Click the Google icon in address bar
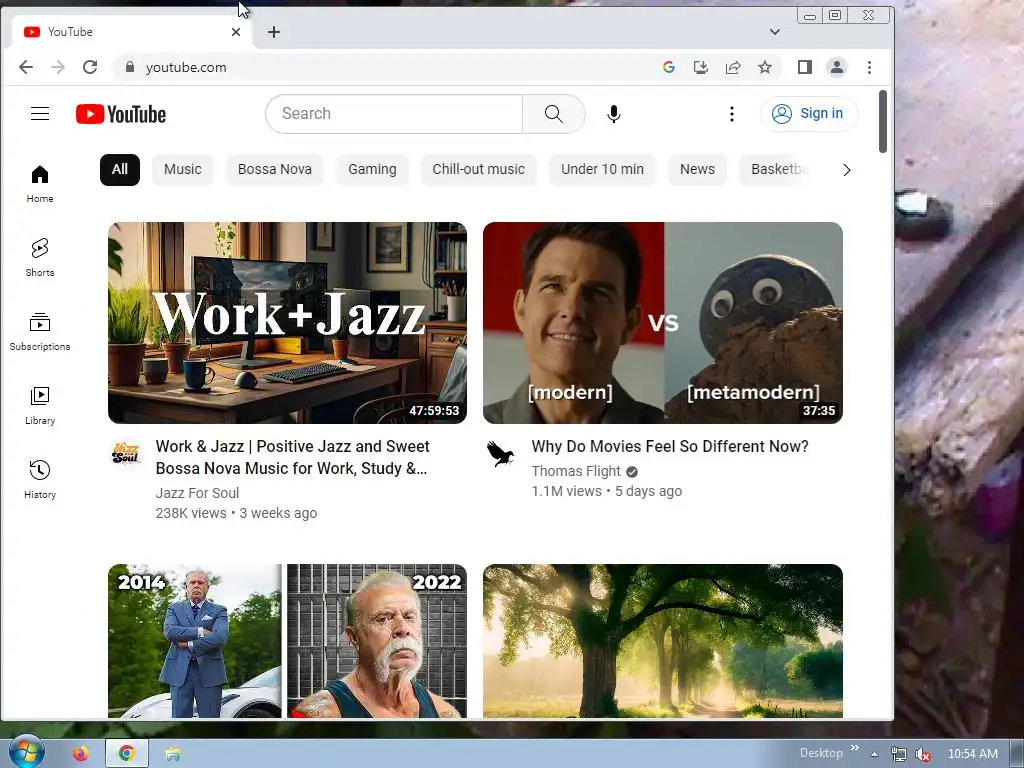1024x768 pixels. click(x=668, y=67)
